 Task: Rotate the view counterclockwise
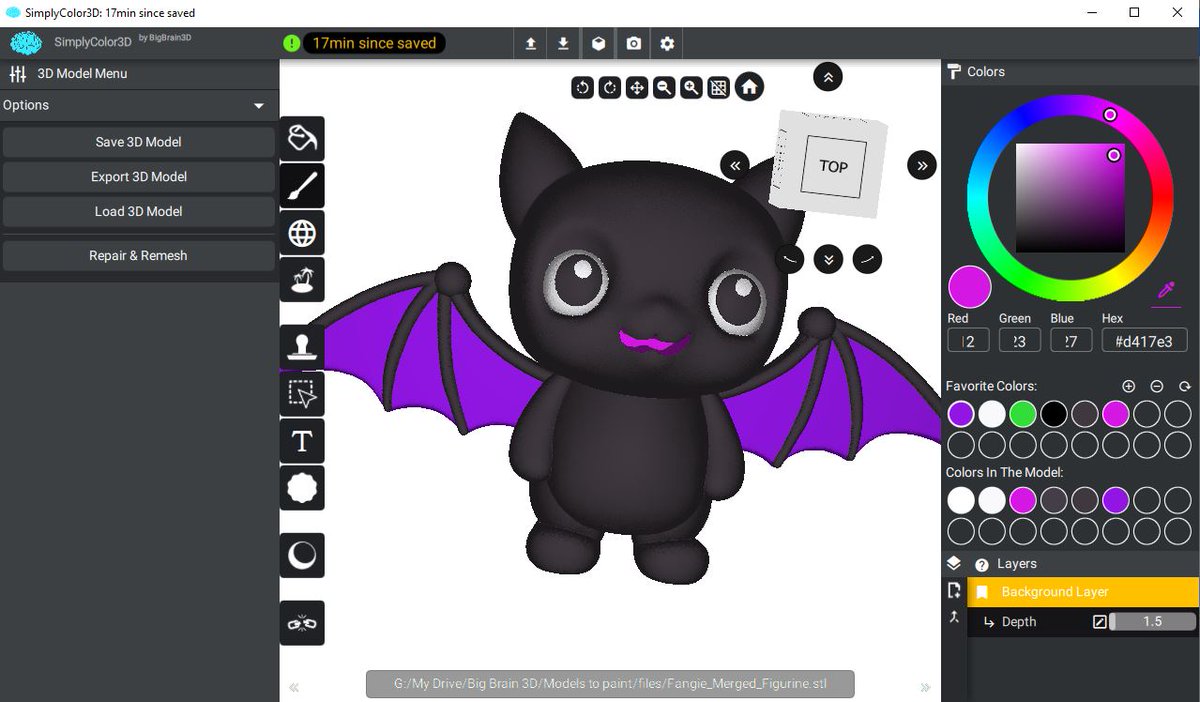point(583,88)
